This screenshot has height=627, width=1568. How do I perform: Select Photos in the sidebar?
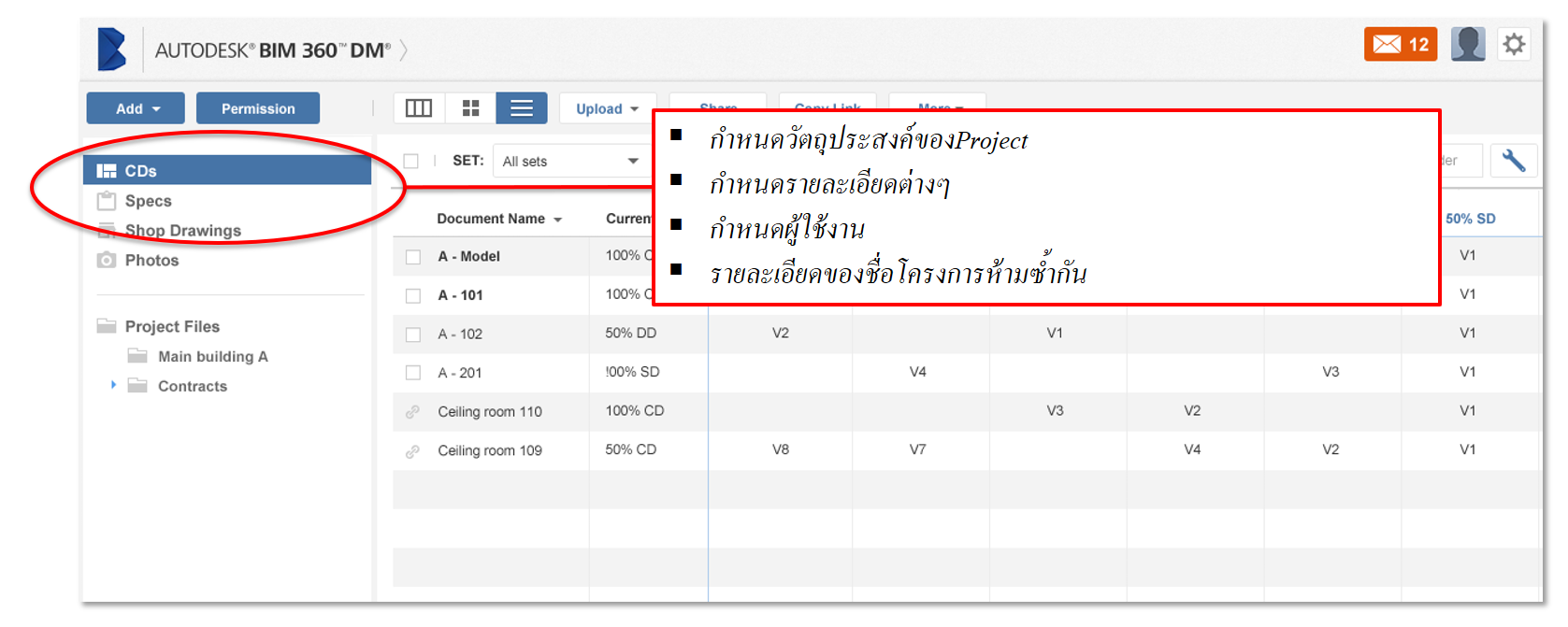151,261
